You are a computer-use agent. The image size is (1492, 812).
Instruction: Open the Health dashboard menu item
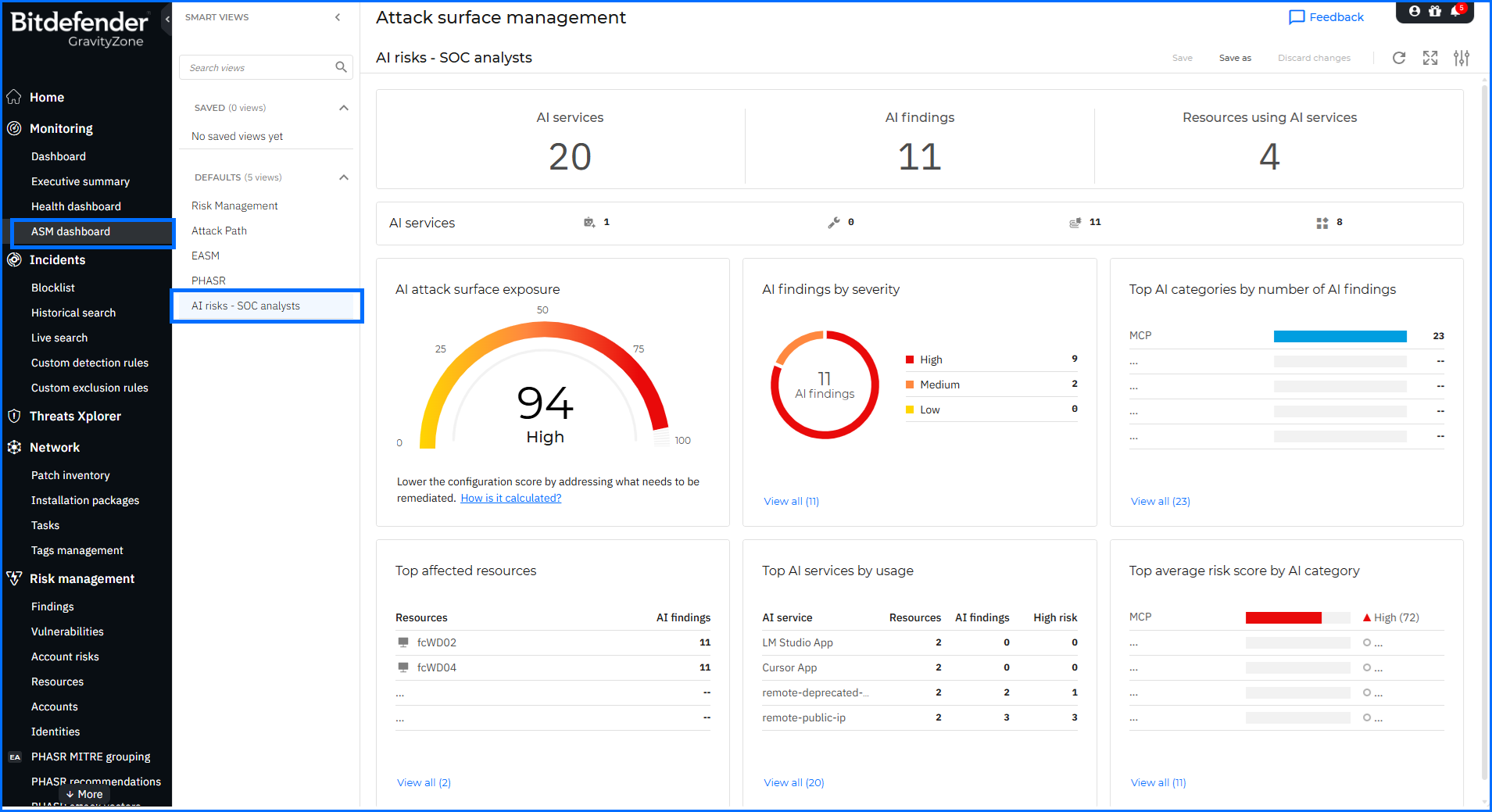pyautogui.click(x=76, y=206)
